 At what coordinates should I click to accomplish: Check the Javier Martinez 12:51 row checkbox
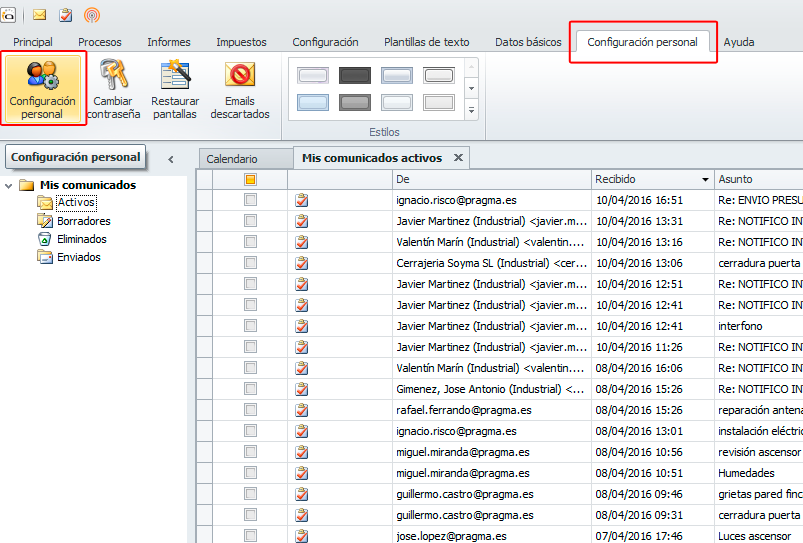pyautogui.click(x=250, y=284)
